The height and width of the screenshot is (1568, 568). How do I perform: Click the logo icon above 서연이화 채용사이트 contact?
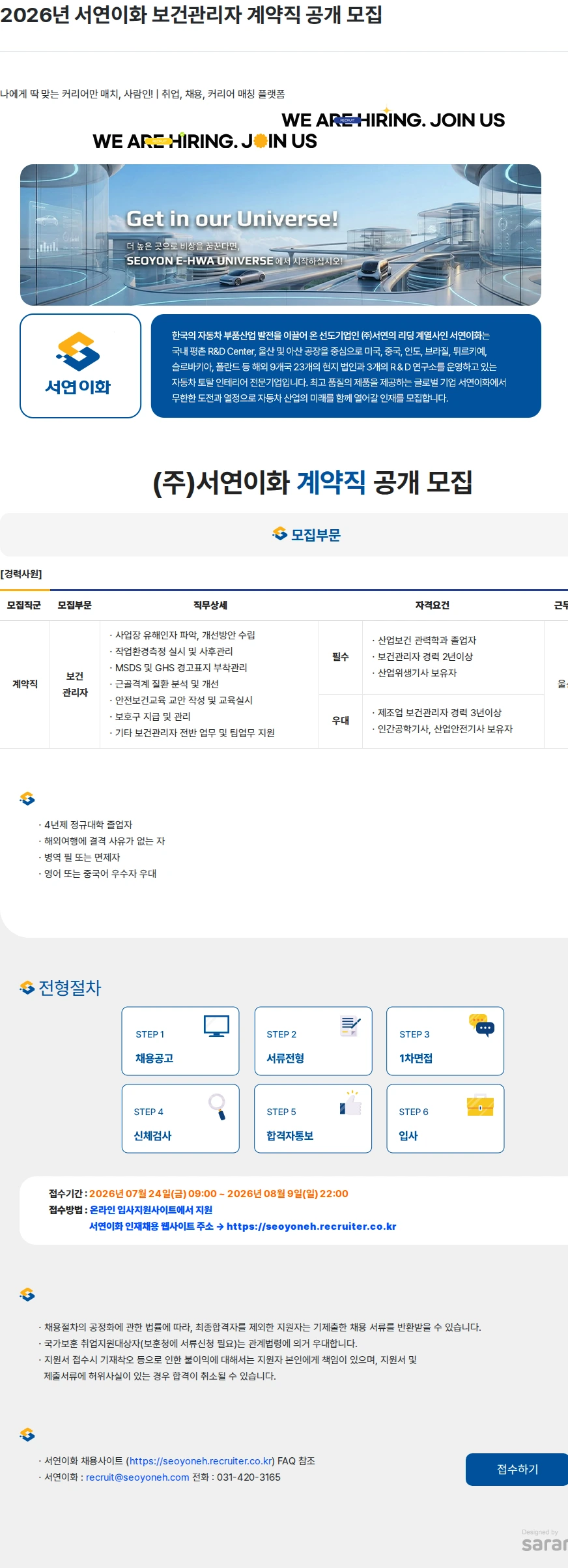[x=27, y=1434]
